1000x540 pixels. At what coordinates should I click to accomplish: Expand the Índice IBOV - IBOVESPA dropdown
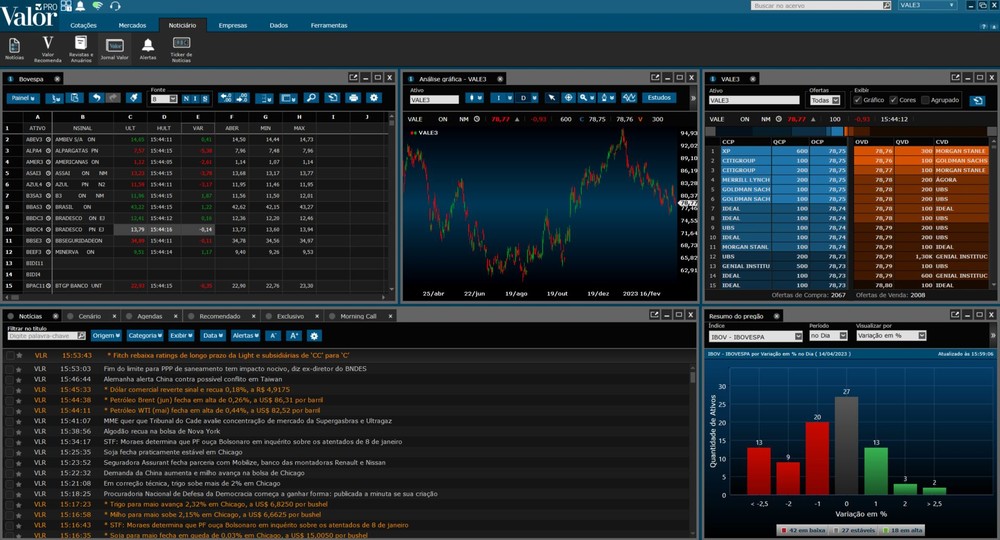[755, 336]
